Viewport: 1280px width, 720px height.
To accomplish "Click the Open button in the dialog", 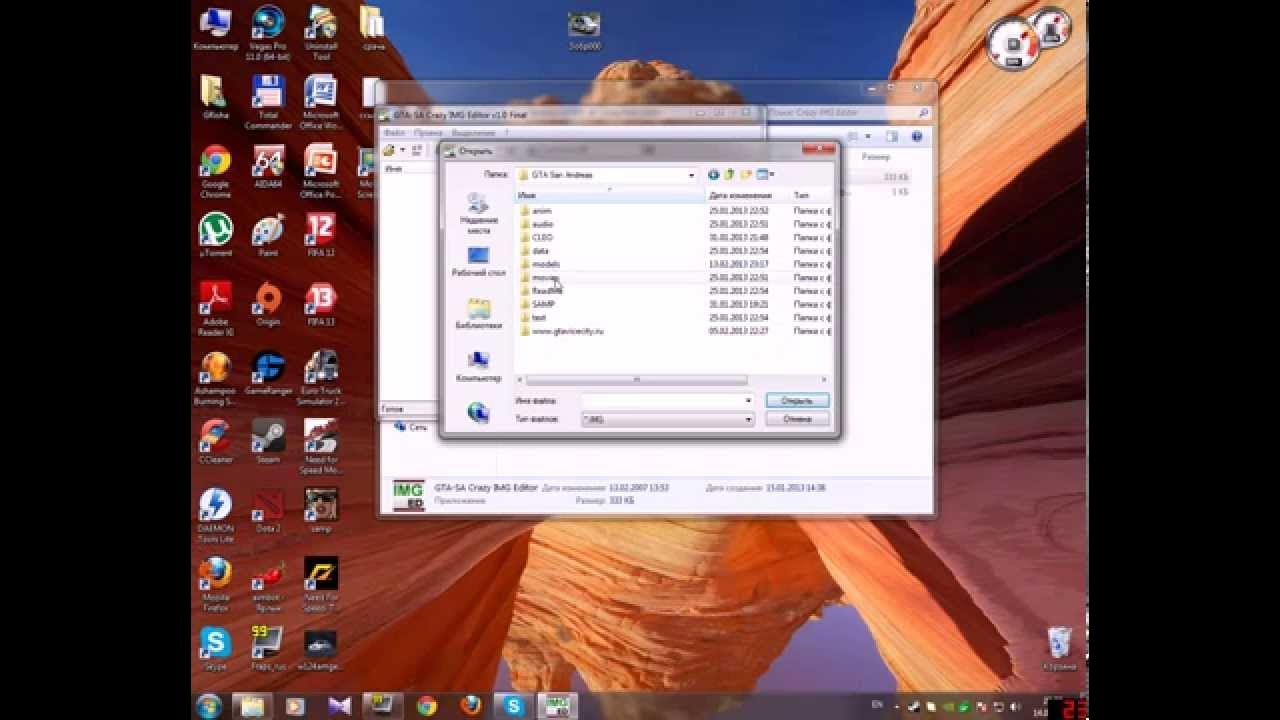I will point(797,400).
